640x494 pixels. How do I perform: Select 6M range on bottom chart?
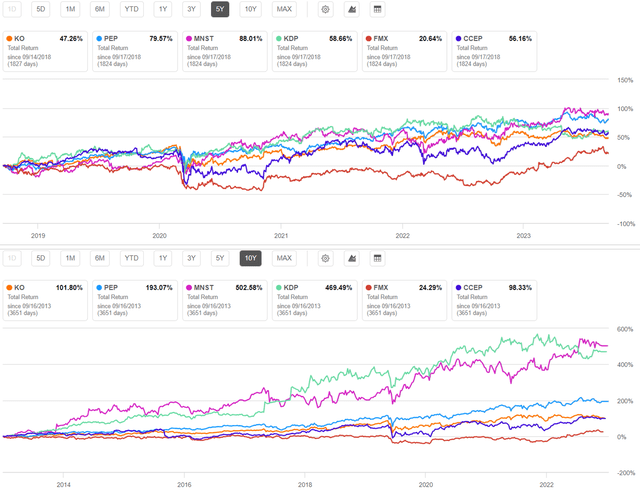tap(100, 258)
